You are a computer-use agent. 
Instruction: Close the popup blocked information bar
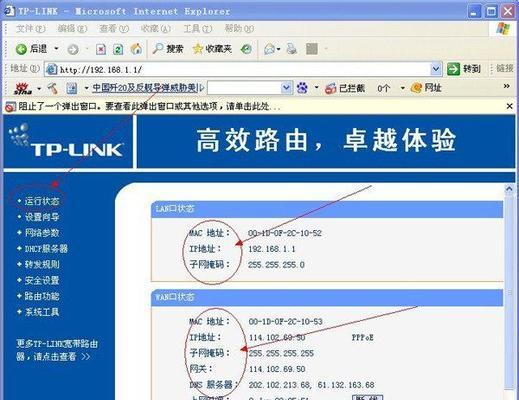tap(509, 106)
